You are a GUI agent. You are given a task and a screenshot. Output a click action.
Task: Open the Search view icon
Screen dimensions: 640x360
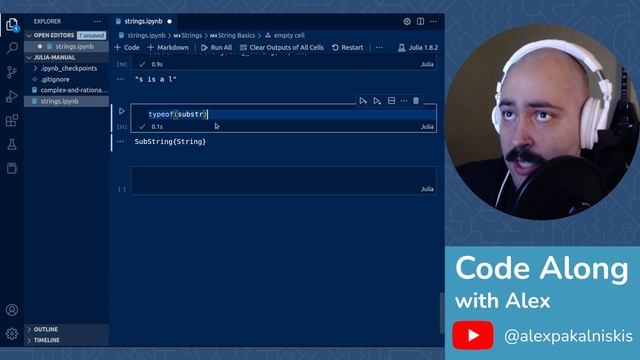click(12, 48)
